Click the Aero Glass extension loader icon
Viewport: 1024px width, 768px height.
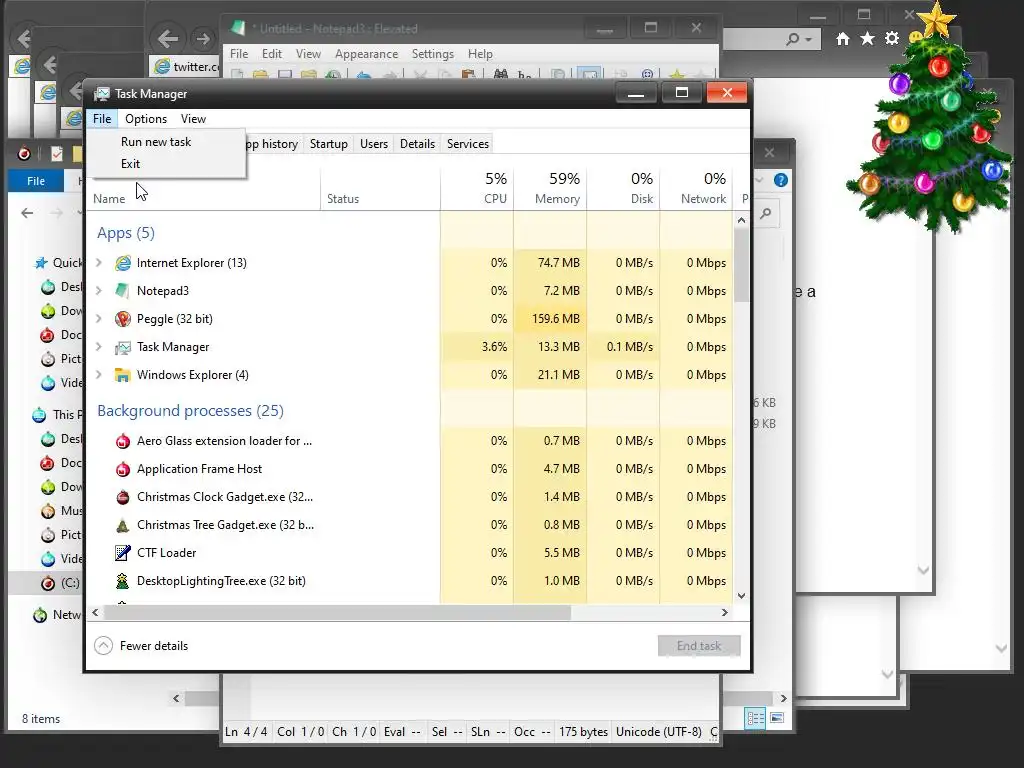tap(123, 441)
